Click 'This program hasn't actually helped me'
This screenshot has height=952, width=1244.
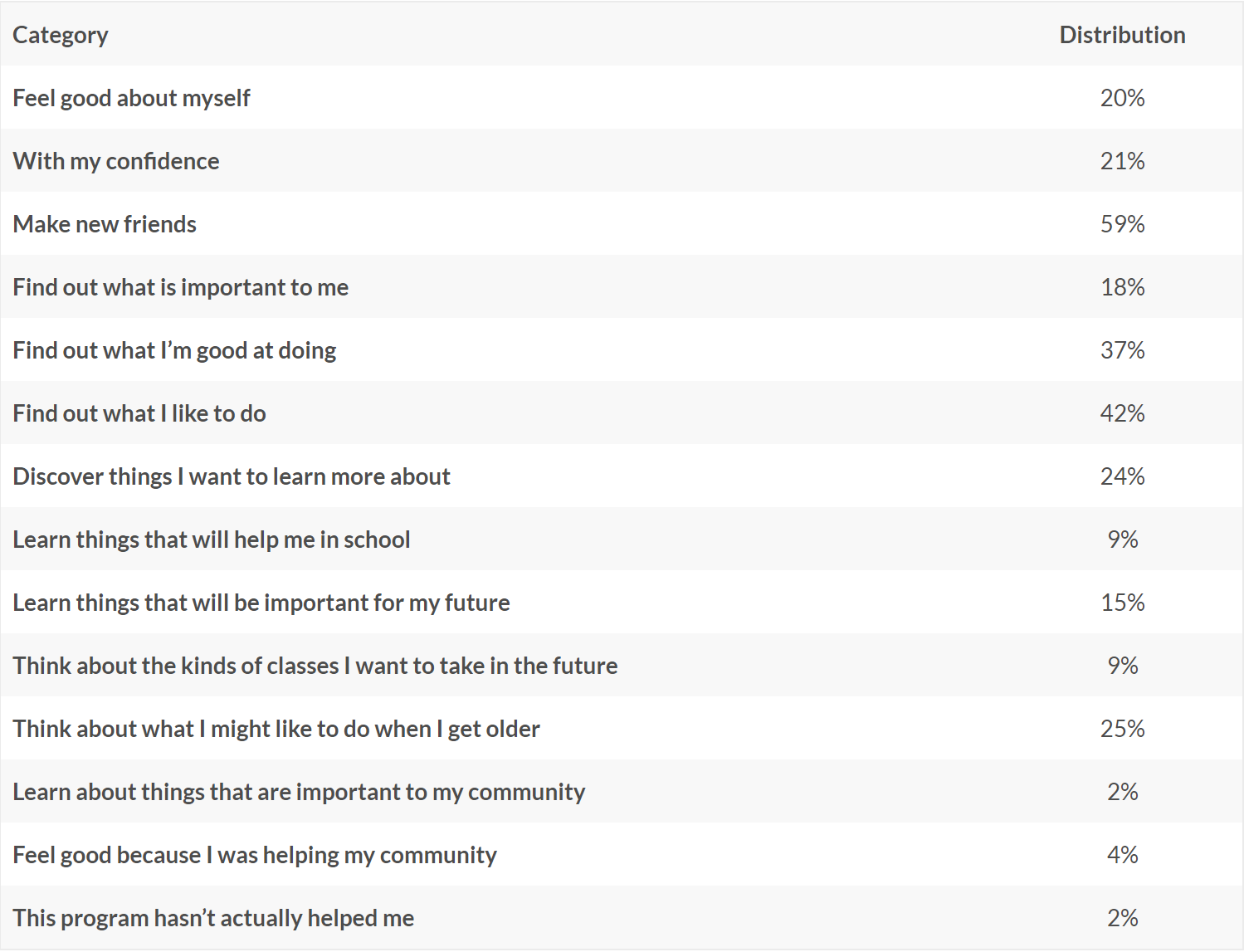click(x=213, y=918)
